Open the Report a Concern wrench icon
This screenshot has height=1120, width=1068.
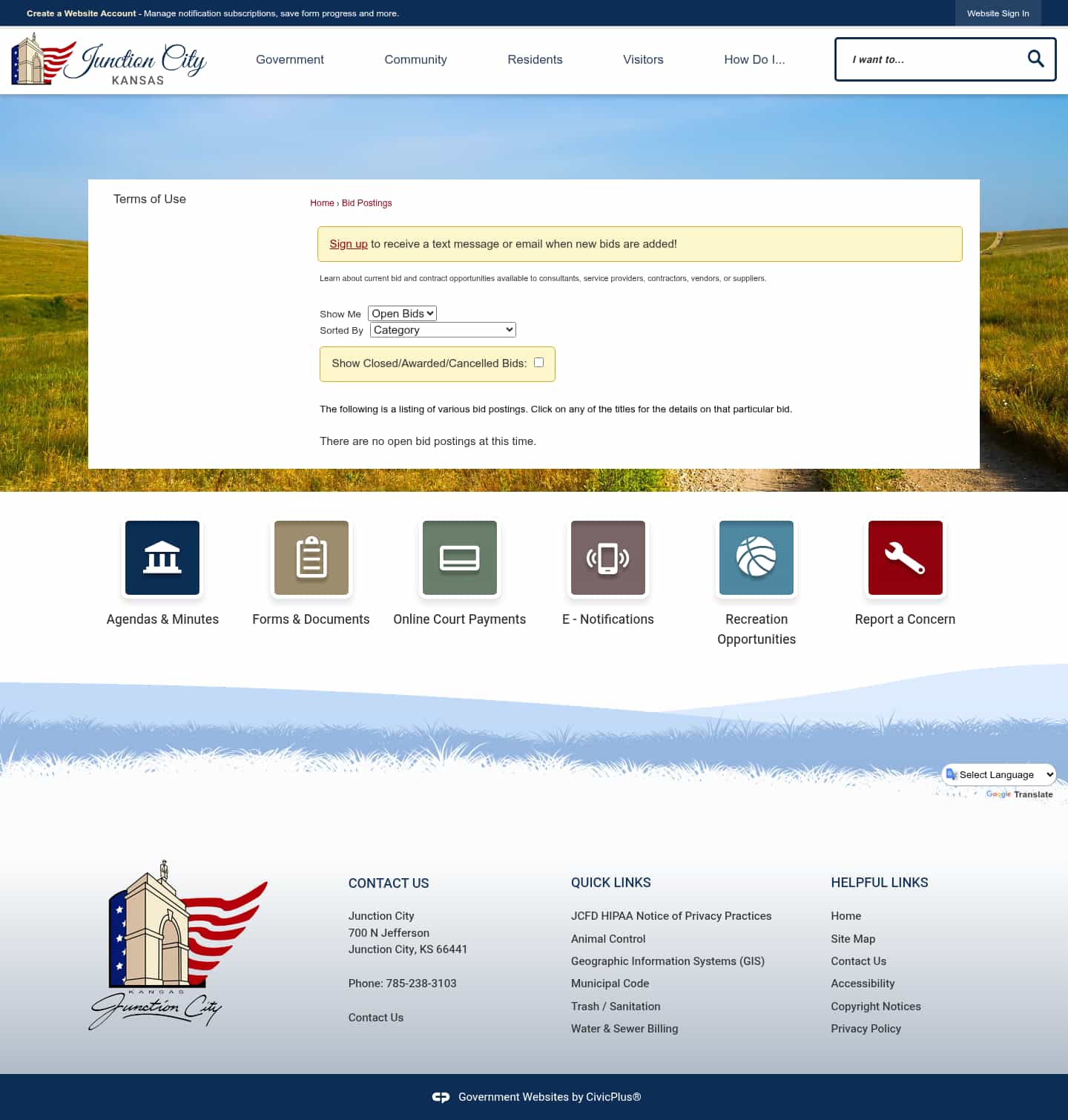click(x=906, y=558)
